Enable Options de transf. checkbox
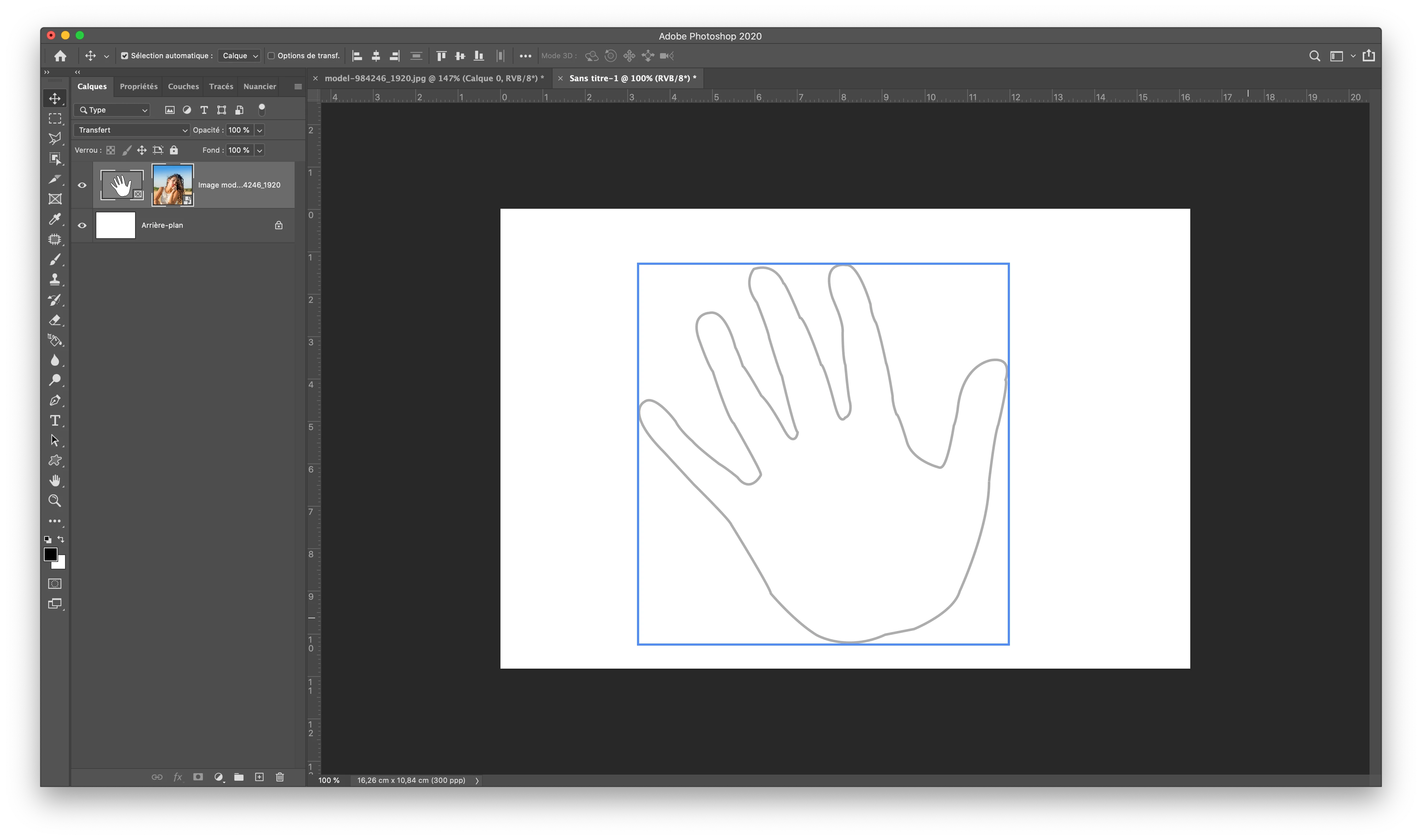Image resolution: width=1422 pixels, height=840 pixels. tap(271, 56)
